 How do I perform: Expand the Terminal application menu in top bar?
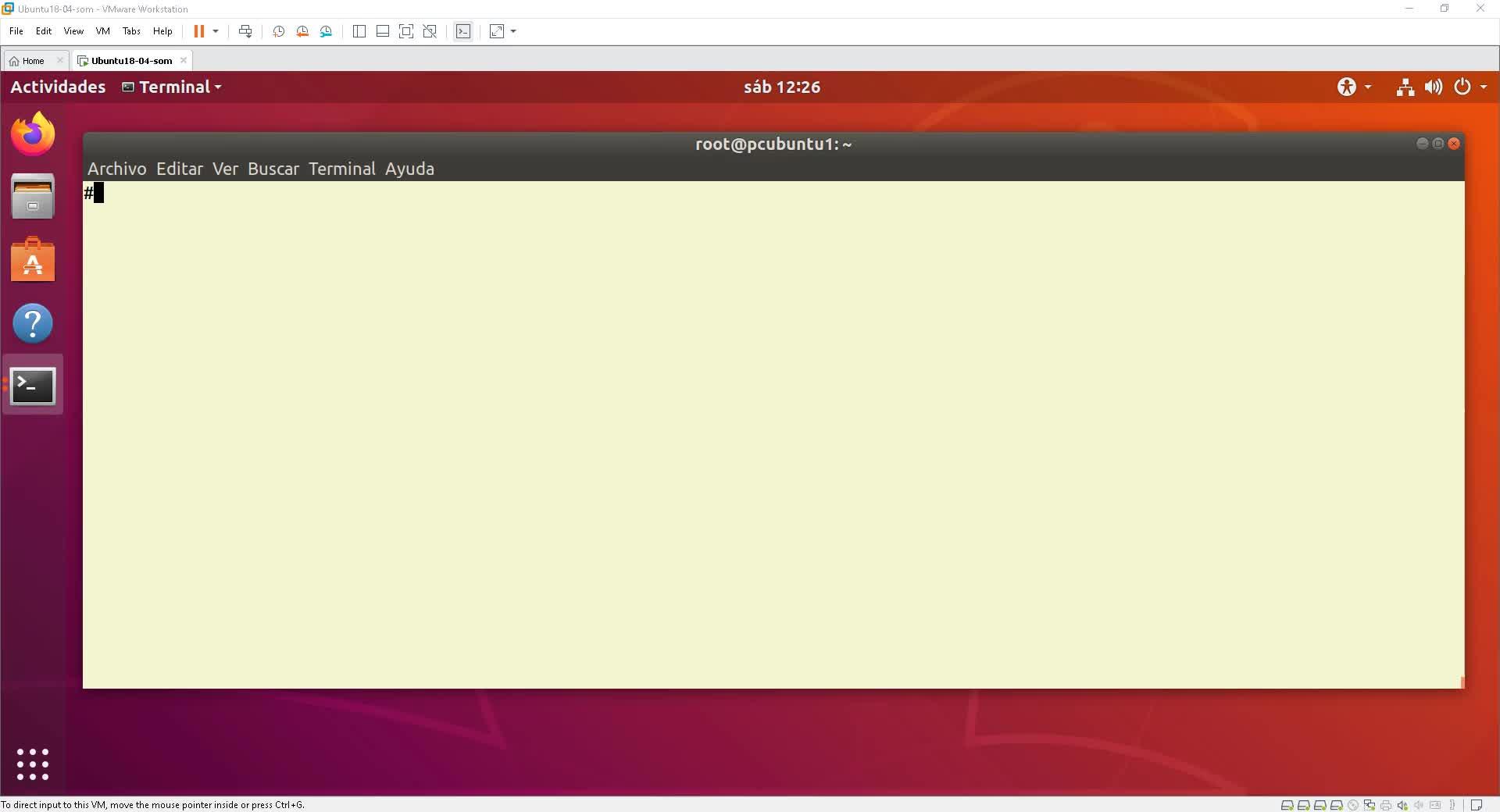click(172, 87)
